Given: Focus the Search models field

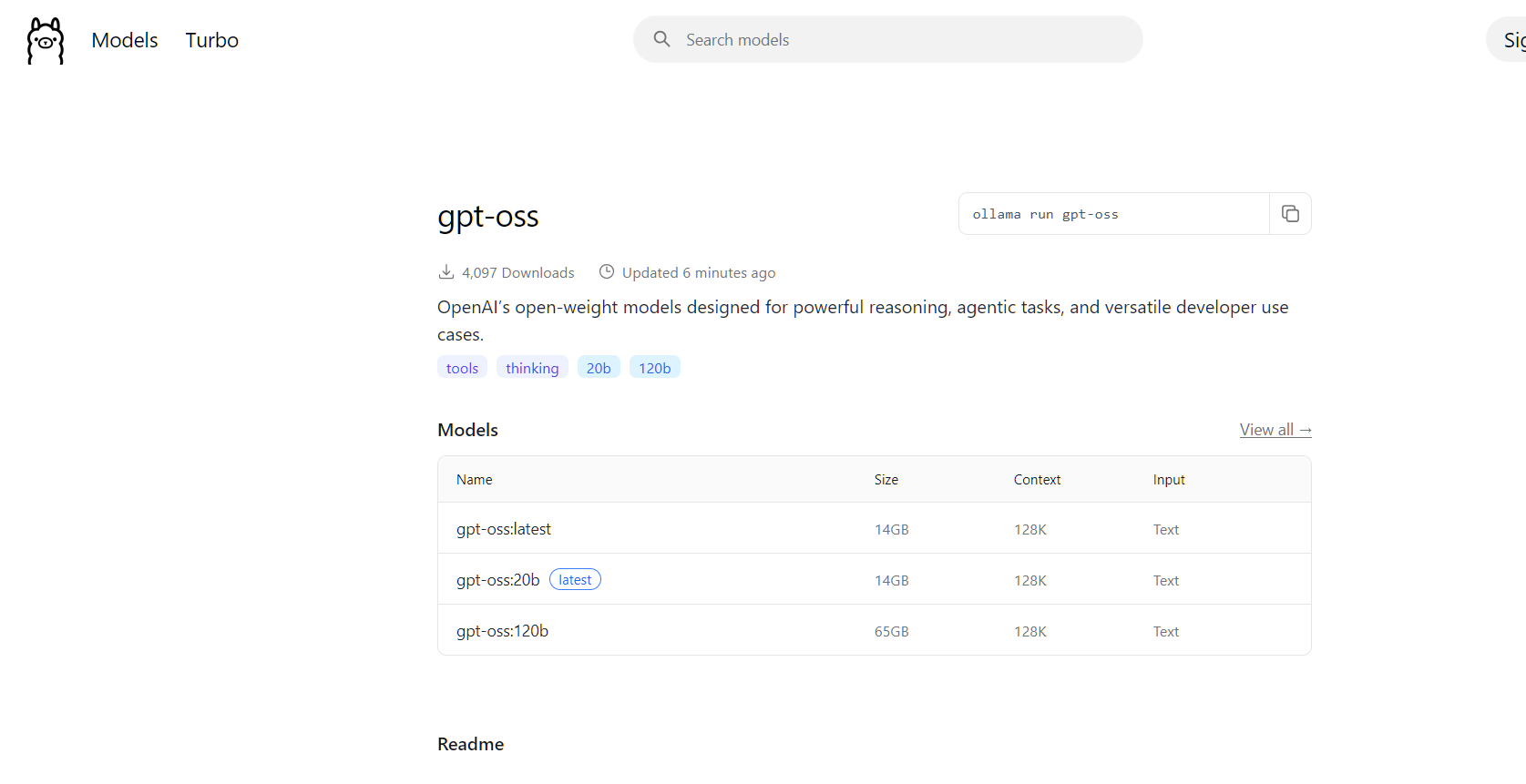Looking at the screenshot, I should pos(888,39).
